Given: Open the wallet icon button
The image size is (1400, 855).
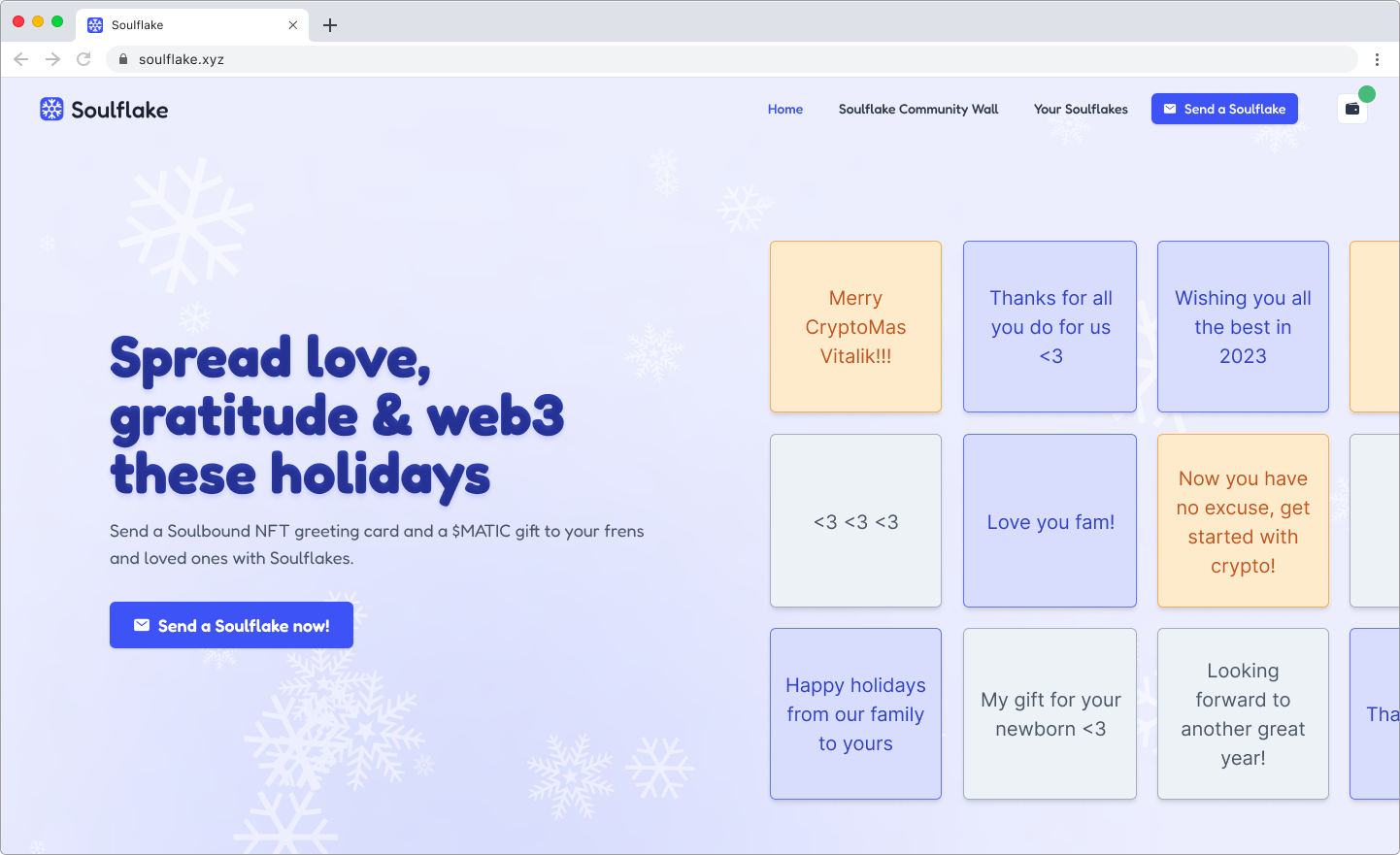Looking at the screenshot, I should [x=1352, y=109].
